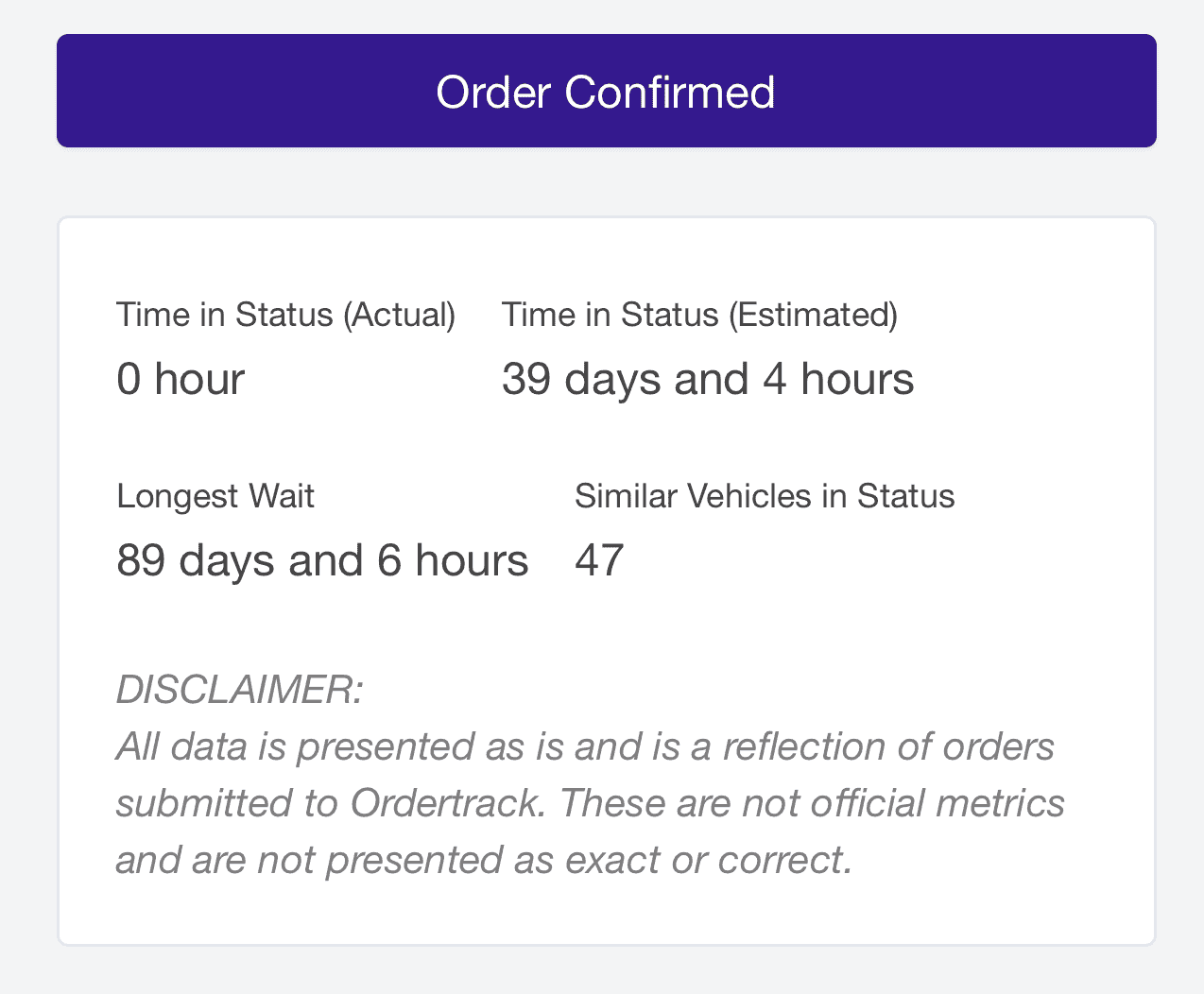
Task: Click the Order Confirmed banner button
Action: (x=606, y=92)
